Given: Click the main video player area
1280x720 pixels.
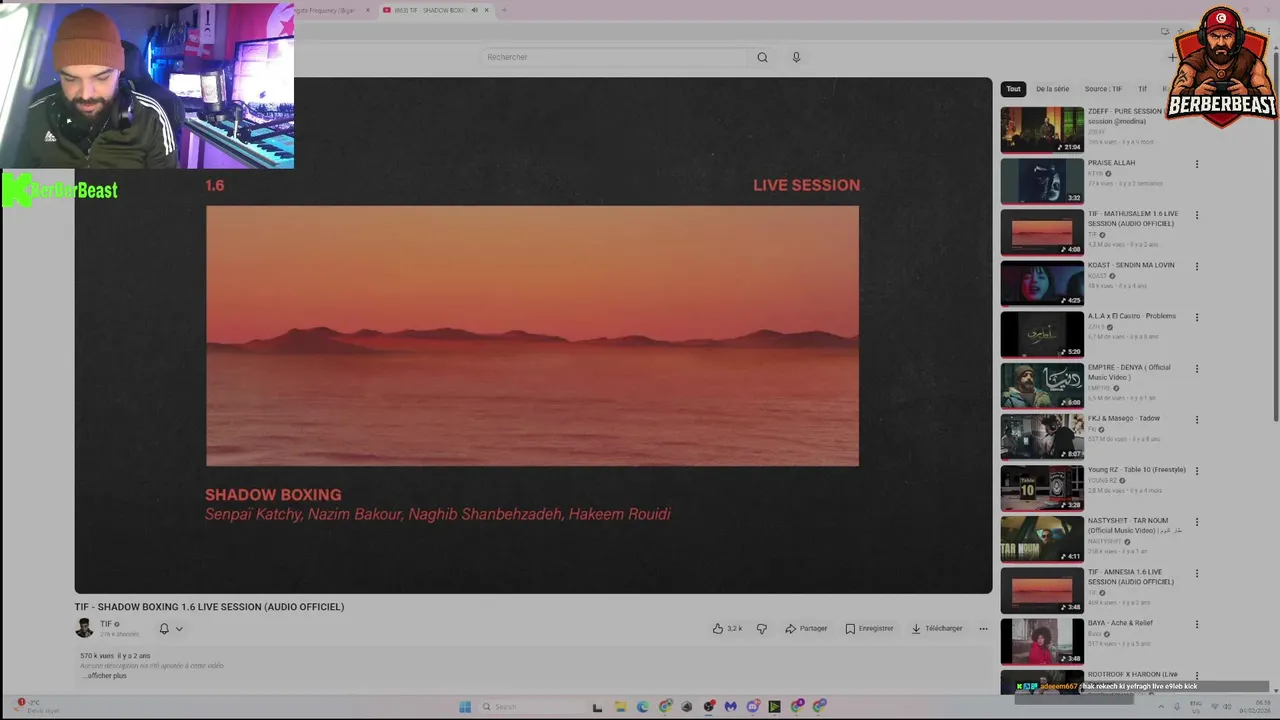Looking at the screenshot, I should (533, 336).
